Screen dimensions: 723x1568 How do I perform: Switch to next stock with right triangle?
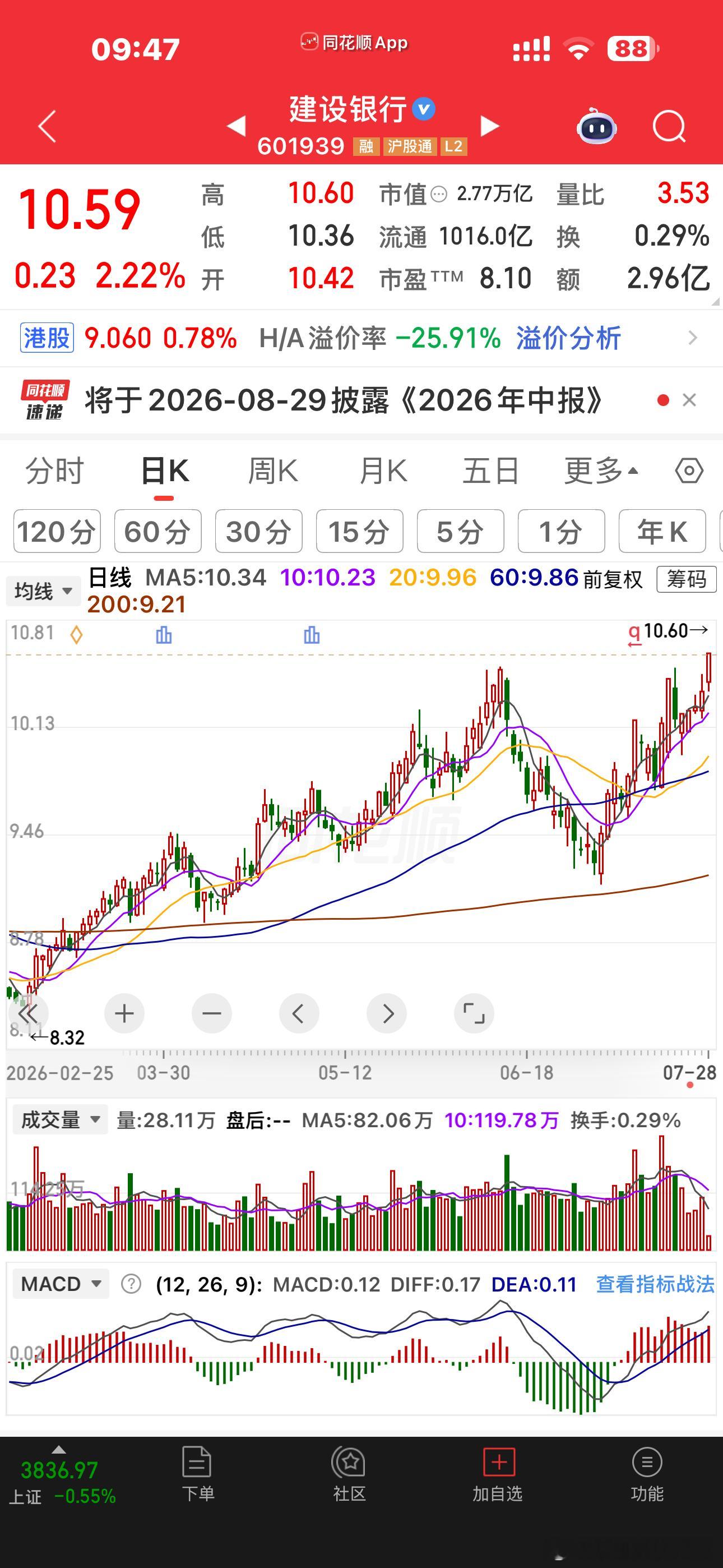point(489,126)
